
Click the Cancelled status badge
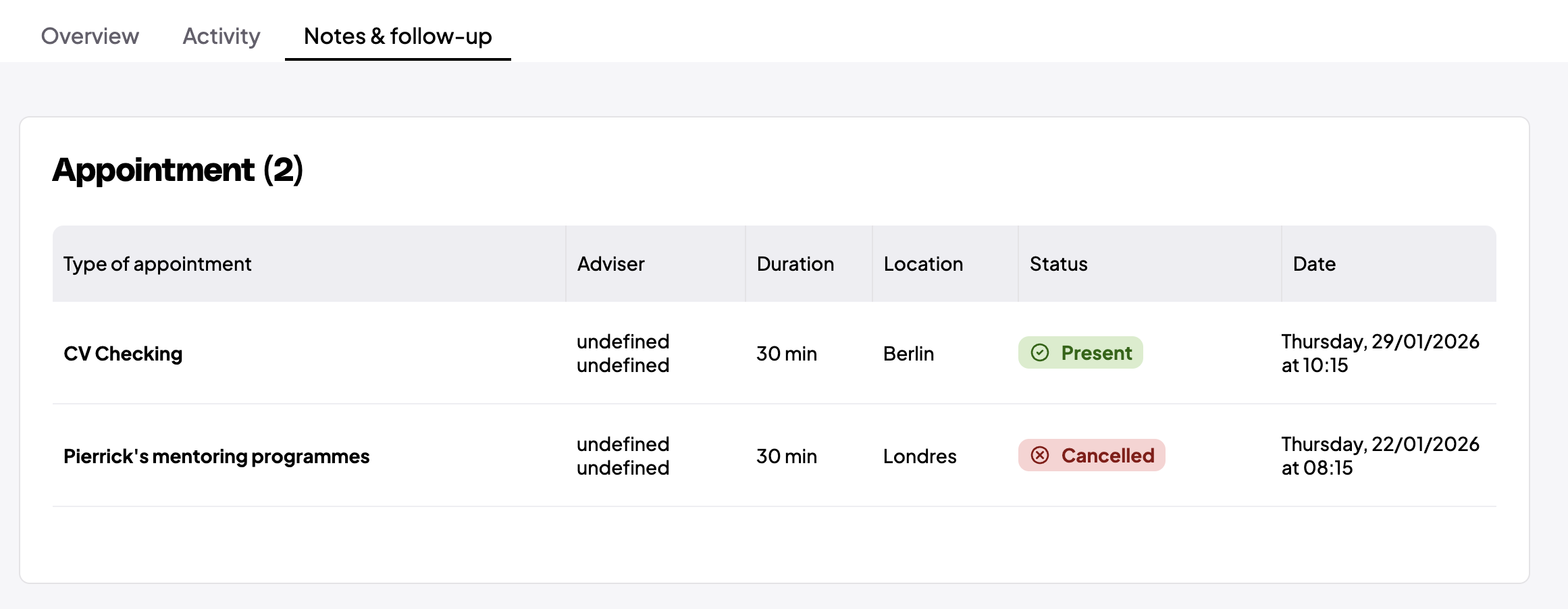pyautogui.click(x=1092, y=455)
